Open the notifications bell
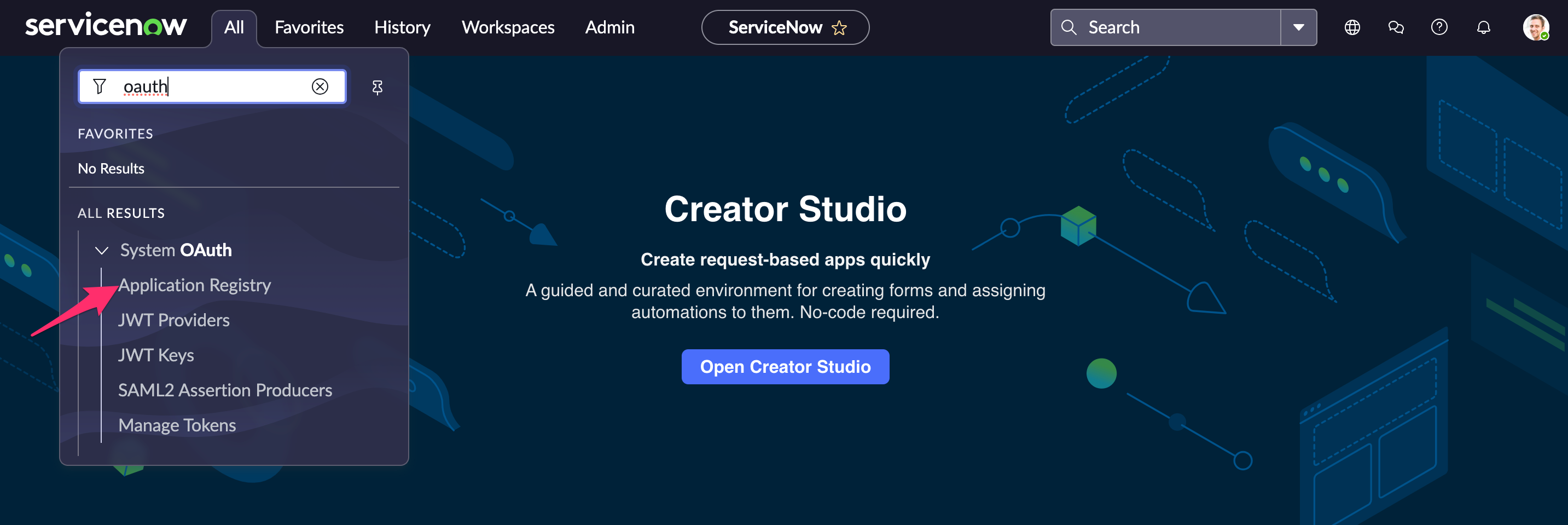The image size is (1568, 525). (1483, 27)
